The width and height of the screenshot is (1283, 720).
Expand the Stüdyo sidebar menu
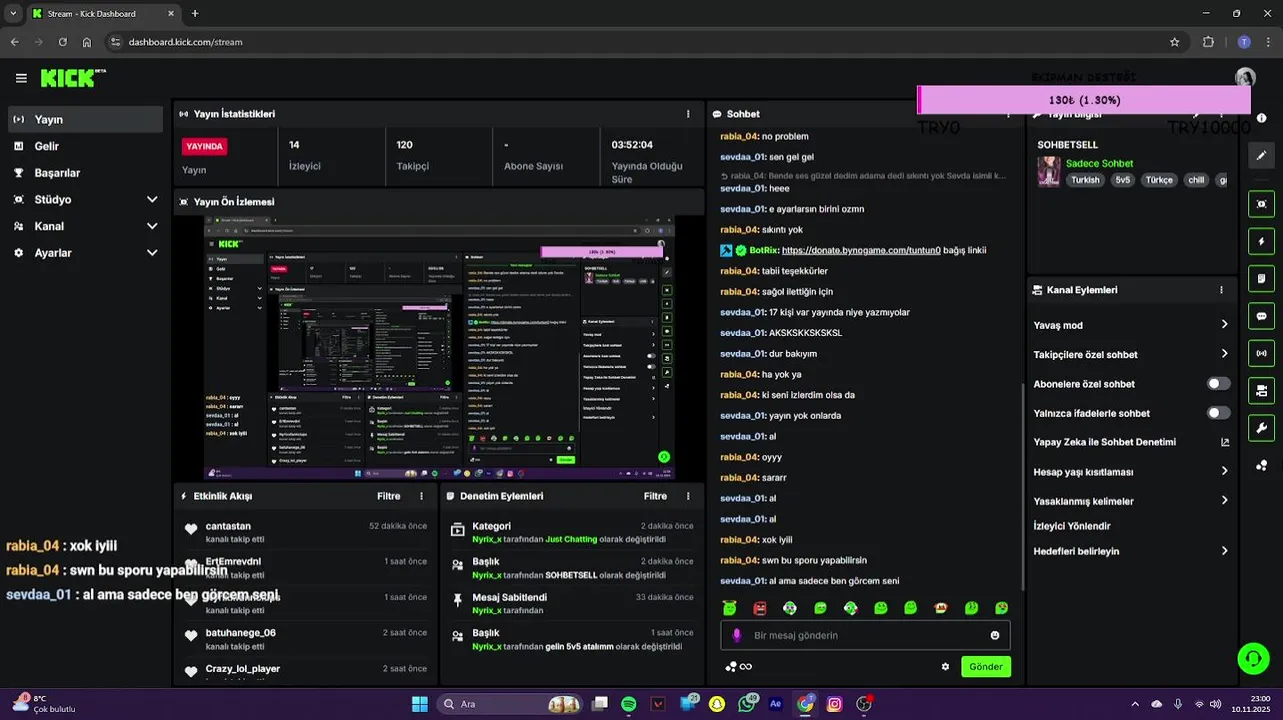pos(85,199)
